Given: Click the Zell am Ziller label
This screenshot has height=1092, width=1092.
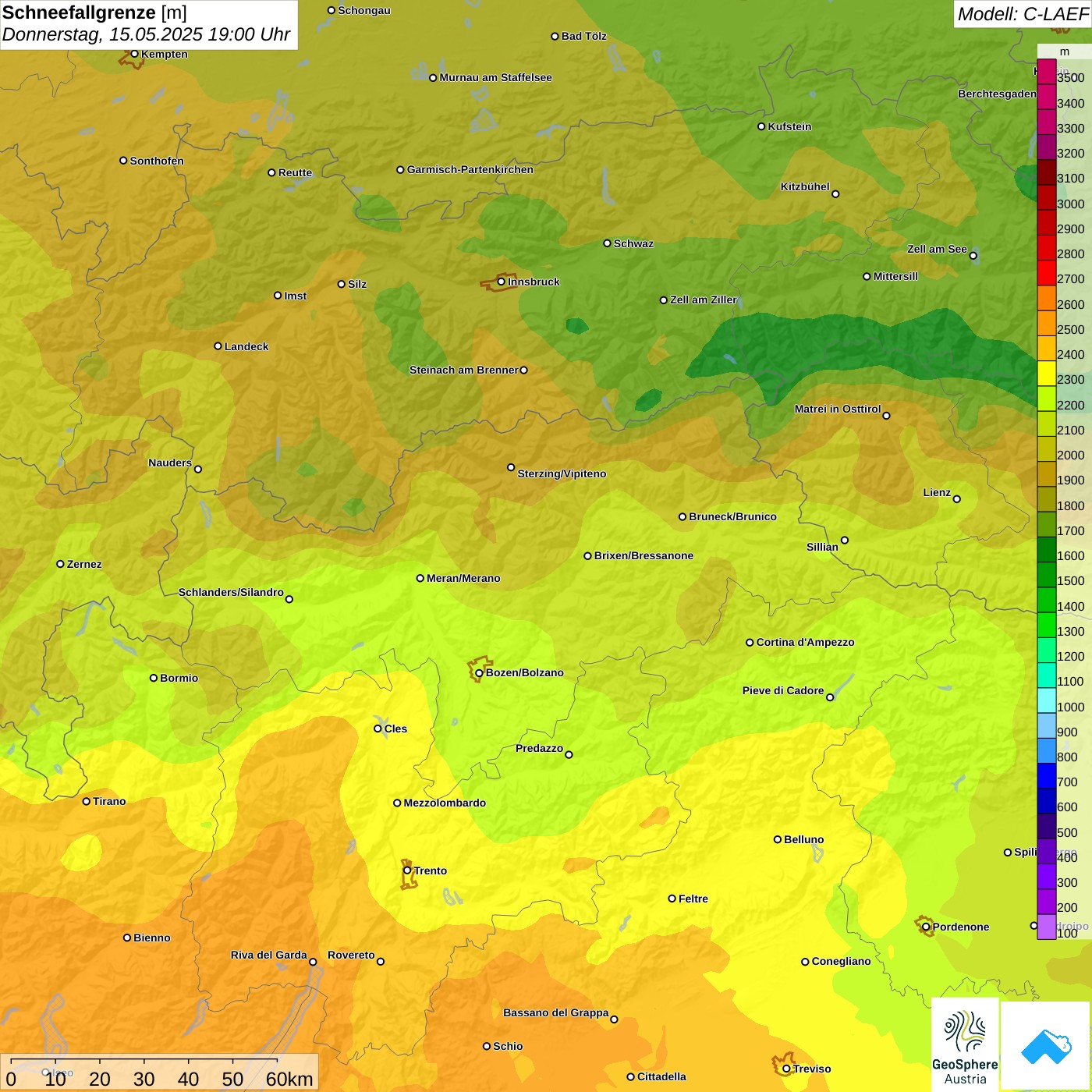Looking at the screenshot, I should point(704,300).
